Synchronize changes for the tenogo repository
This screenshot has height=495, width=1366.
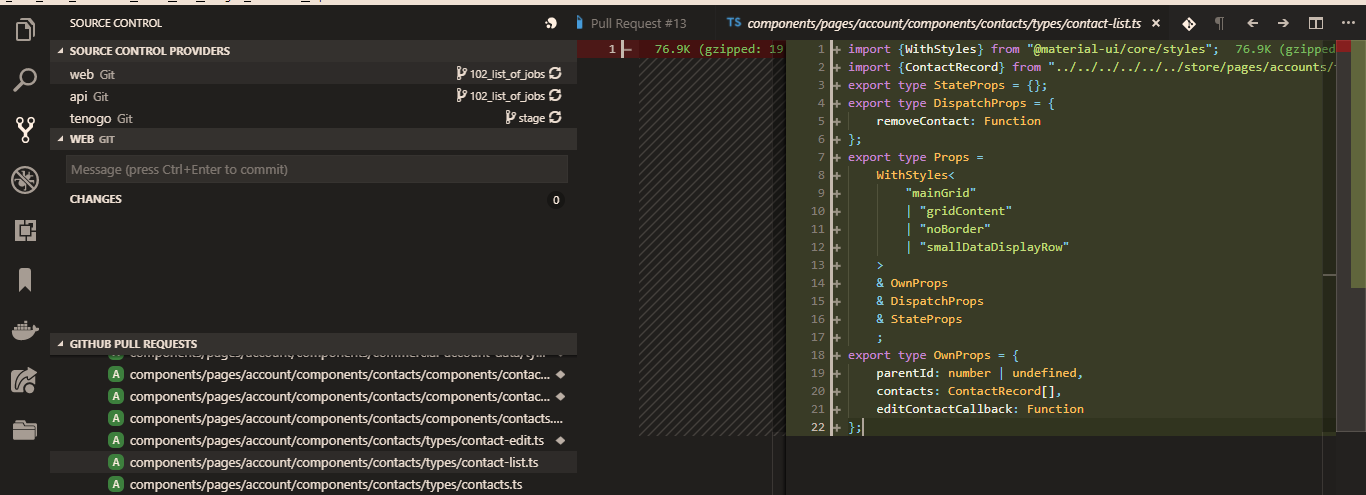[556, 118]
